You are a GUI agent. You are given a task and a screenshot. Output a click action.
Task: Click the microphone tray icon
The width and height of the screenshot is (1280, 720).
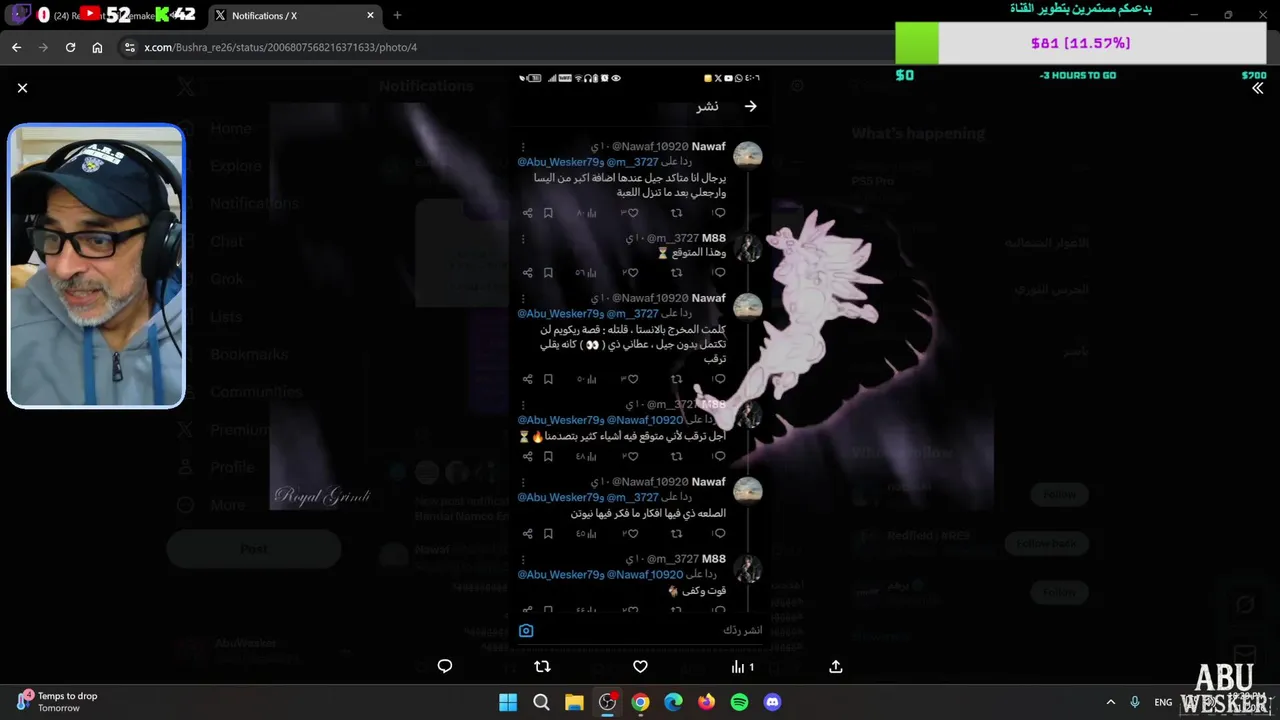pyautogui.click(x=1134, y=702)
